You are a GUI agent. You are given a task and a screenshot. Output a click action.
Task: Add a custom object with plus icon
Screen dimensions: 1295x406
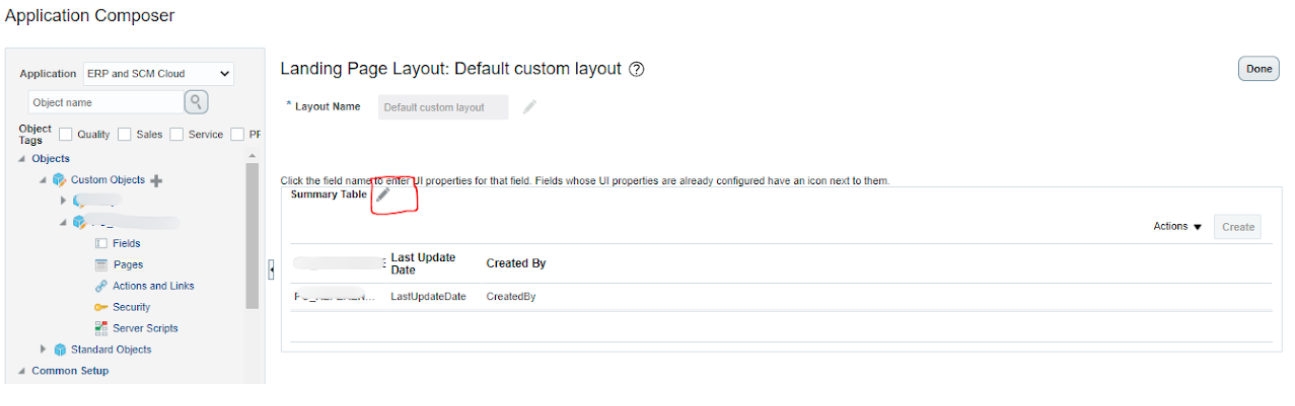pos(156,180)
